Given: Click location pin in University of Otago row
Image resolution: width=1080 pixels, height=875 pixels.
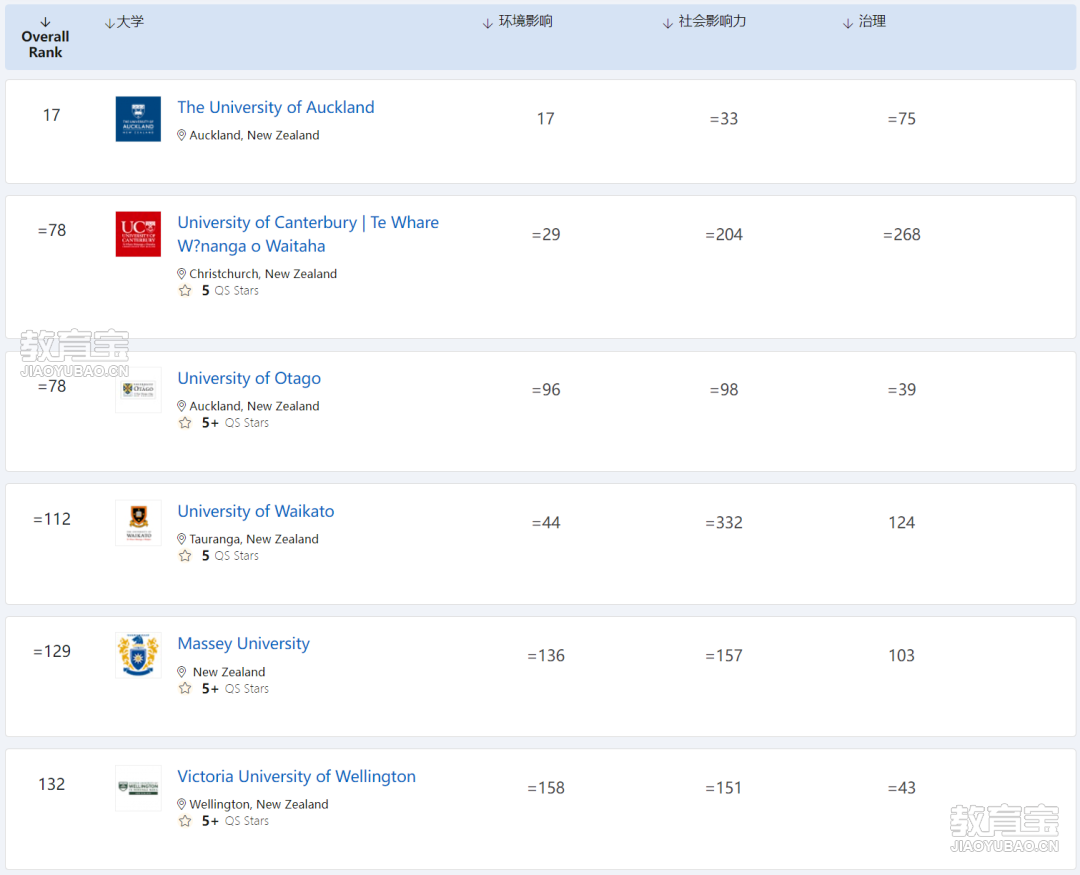Looking at the screenshot, I should (x=182, y=406).
